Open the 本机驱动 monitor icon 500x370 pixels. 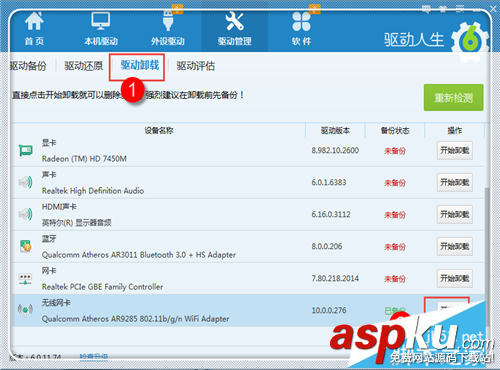click(x=101, y=22)
